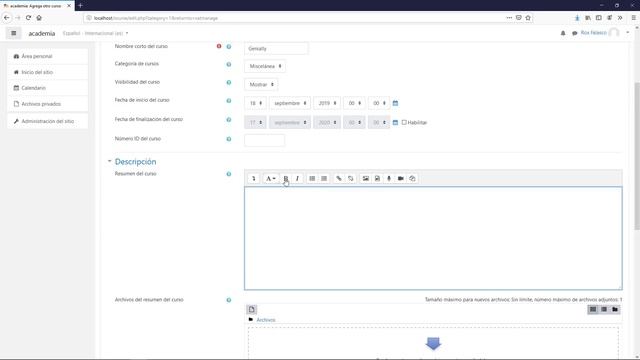The image size is (640, 360).
Task: Insert an ordered numbered list
Action: pyautogui.click(x=324, y=178)
